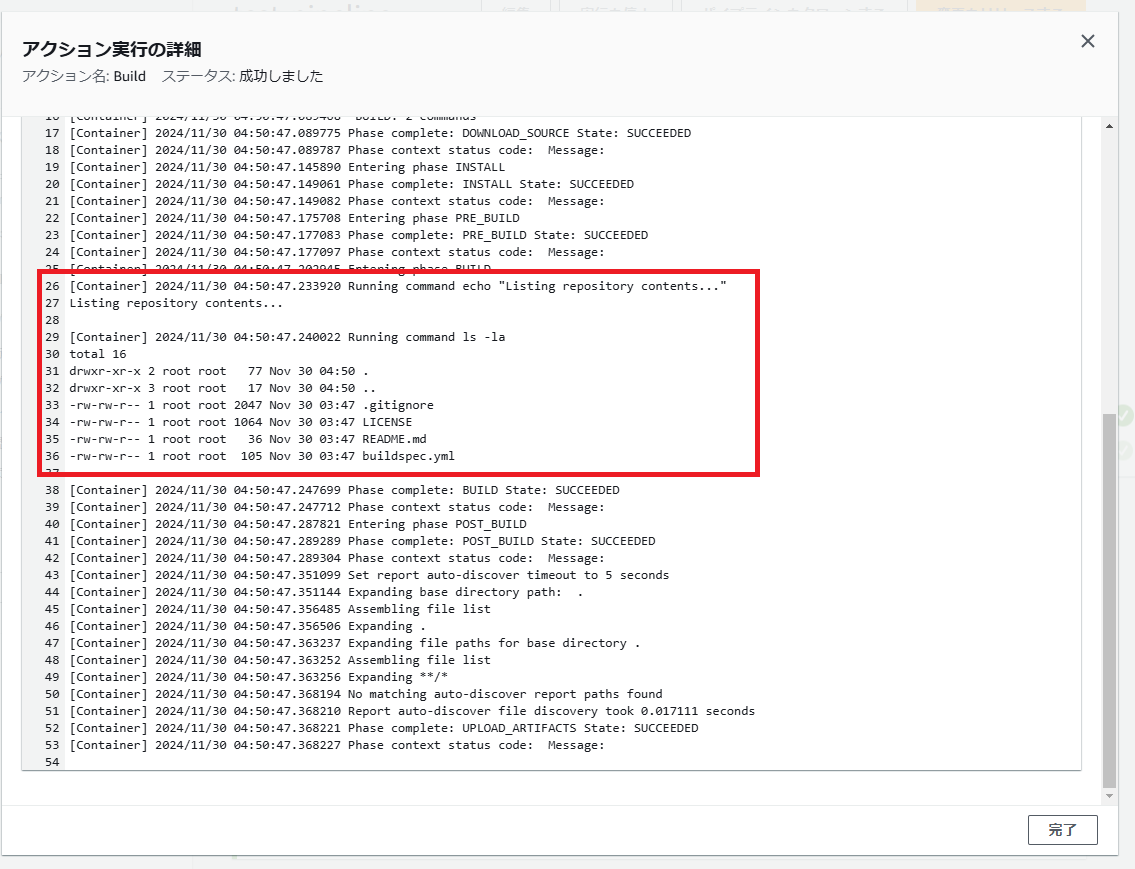Screen dimensions: 1135x869
Task: Click the echo "Listing repository contents..." command line
Action: [398, 287]
